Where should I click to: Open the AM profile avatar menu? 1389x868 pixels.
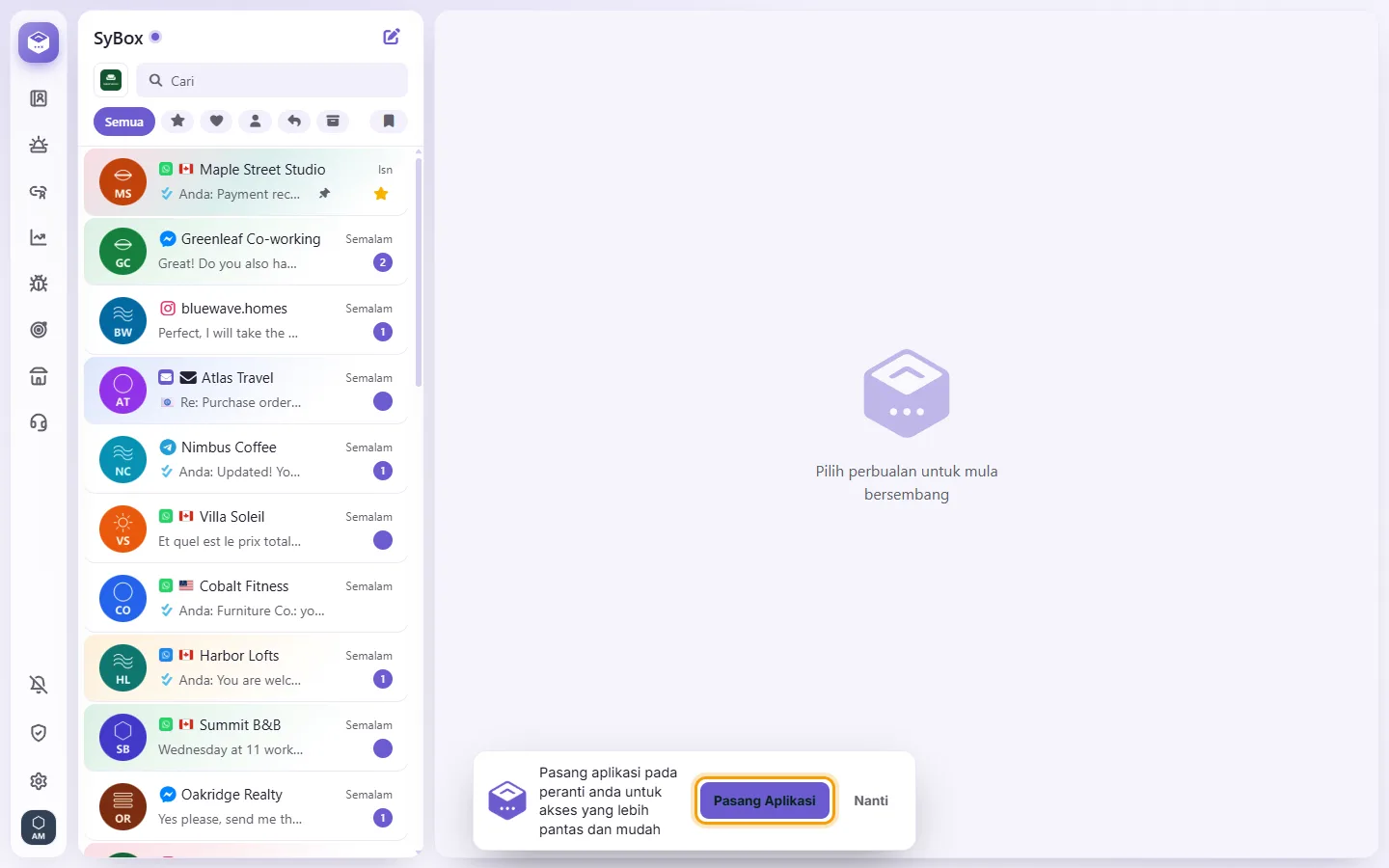[39, 827]
